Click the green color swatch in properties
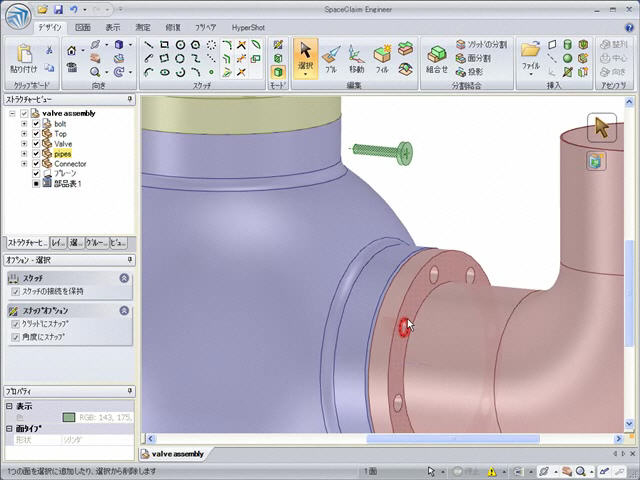 [x=69, y=417]
